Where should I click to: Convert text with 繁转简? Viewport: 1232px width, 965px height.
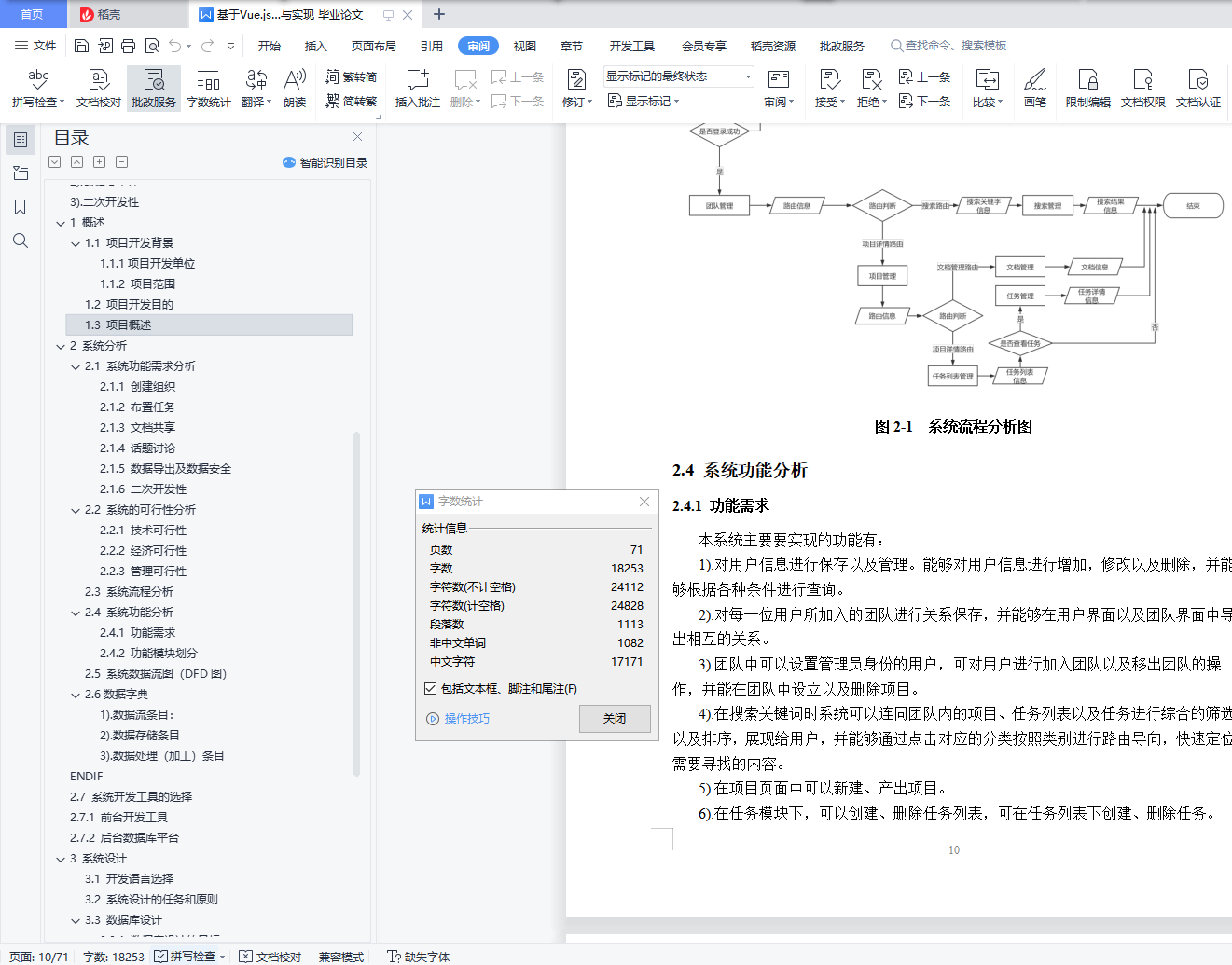[351, 77]
